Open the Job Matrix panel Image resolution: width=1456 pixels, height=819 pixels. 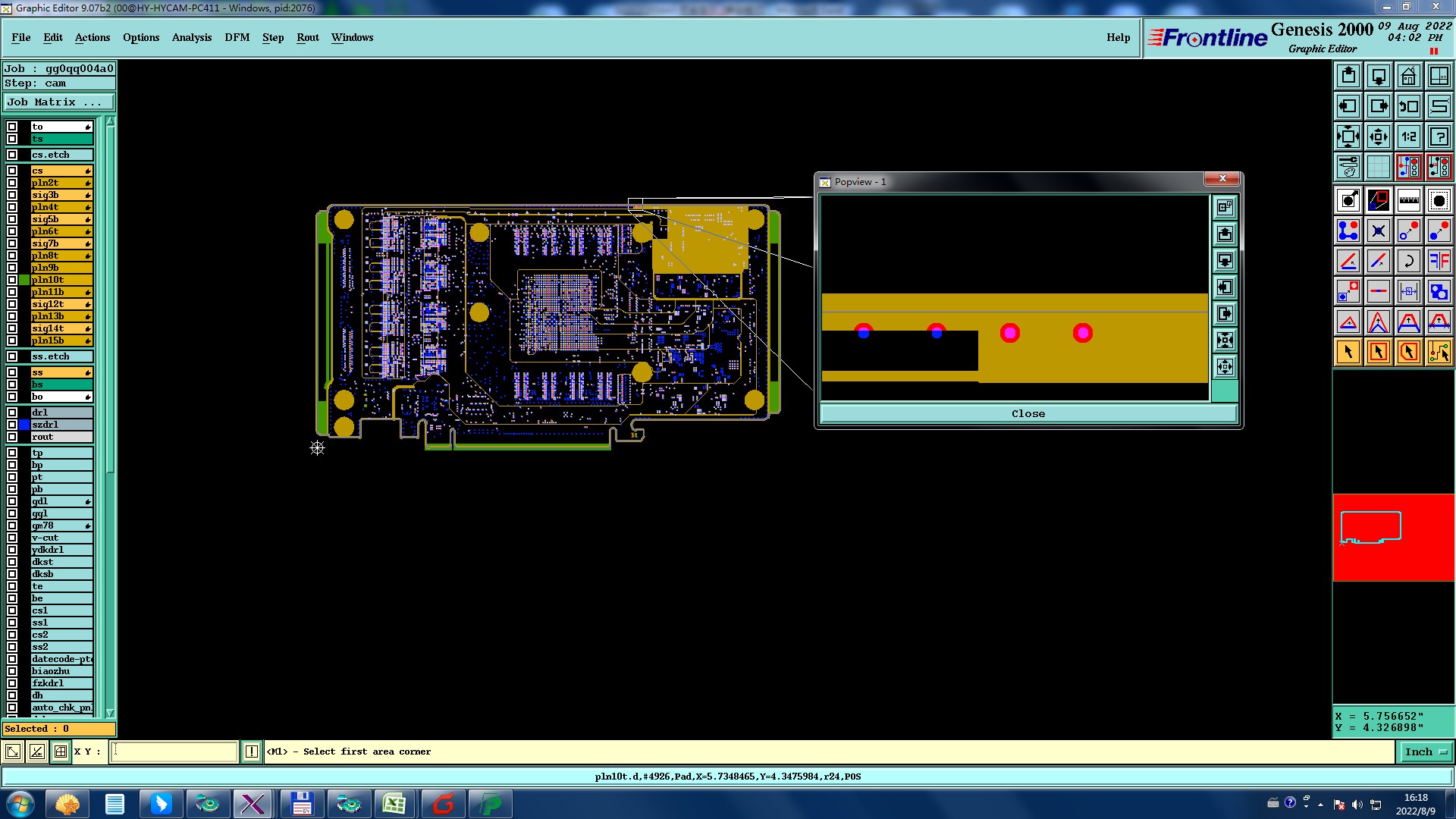click(58, 102)
